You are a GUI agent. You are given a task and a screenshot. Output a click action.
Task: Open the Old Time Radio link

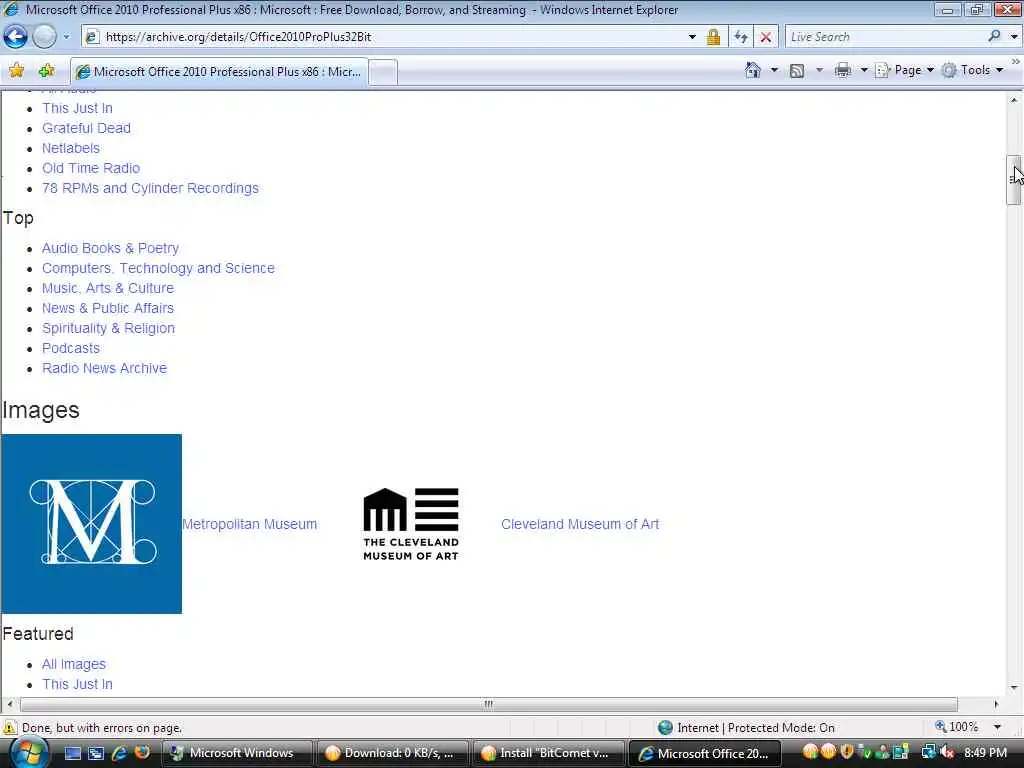coord(91,168)
